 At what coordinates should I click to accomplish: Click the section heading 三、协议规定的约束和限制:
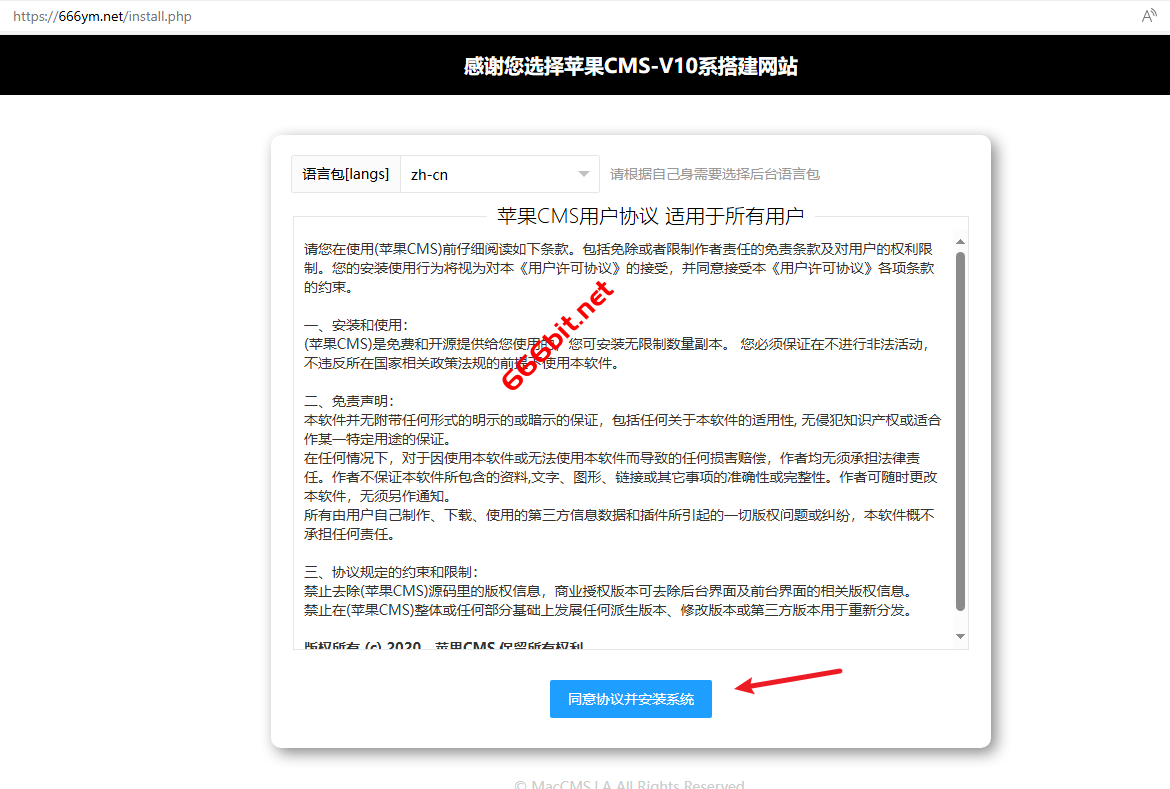[x=391, y=573]
